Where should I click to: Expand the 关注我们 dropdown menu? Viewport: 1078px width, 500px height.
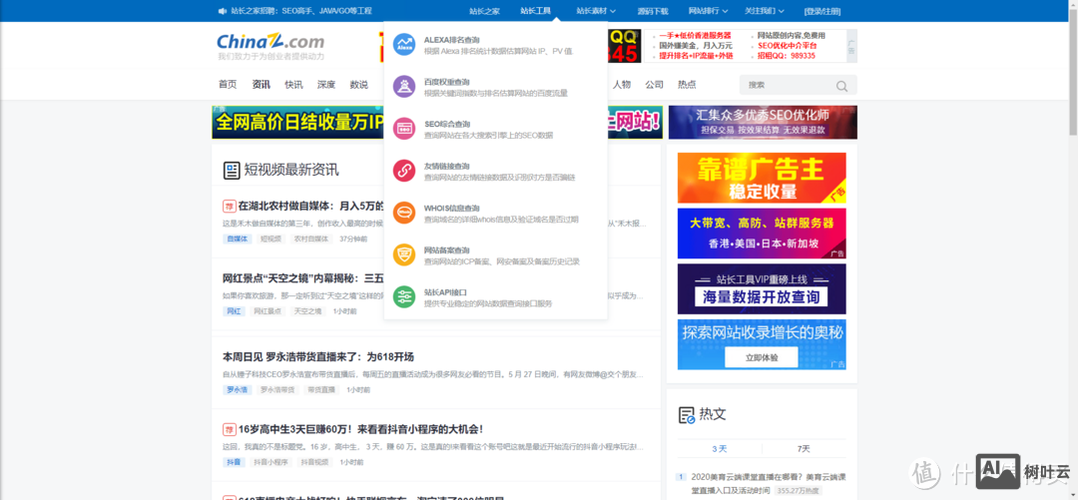(x=764, y=11)
